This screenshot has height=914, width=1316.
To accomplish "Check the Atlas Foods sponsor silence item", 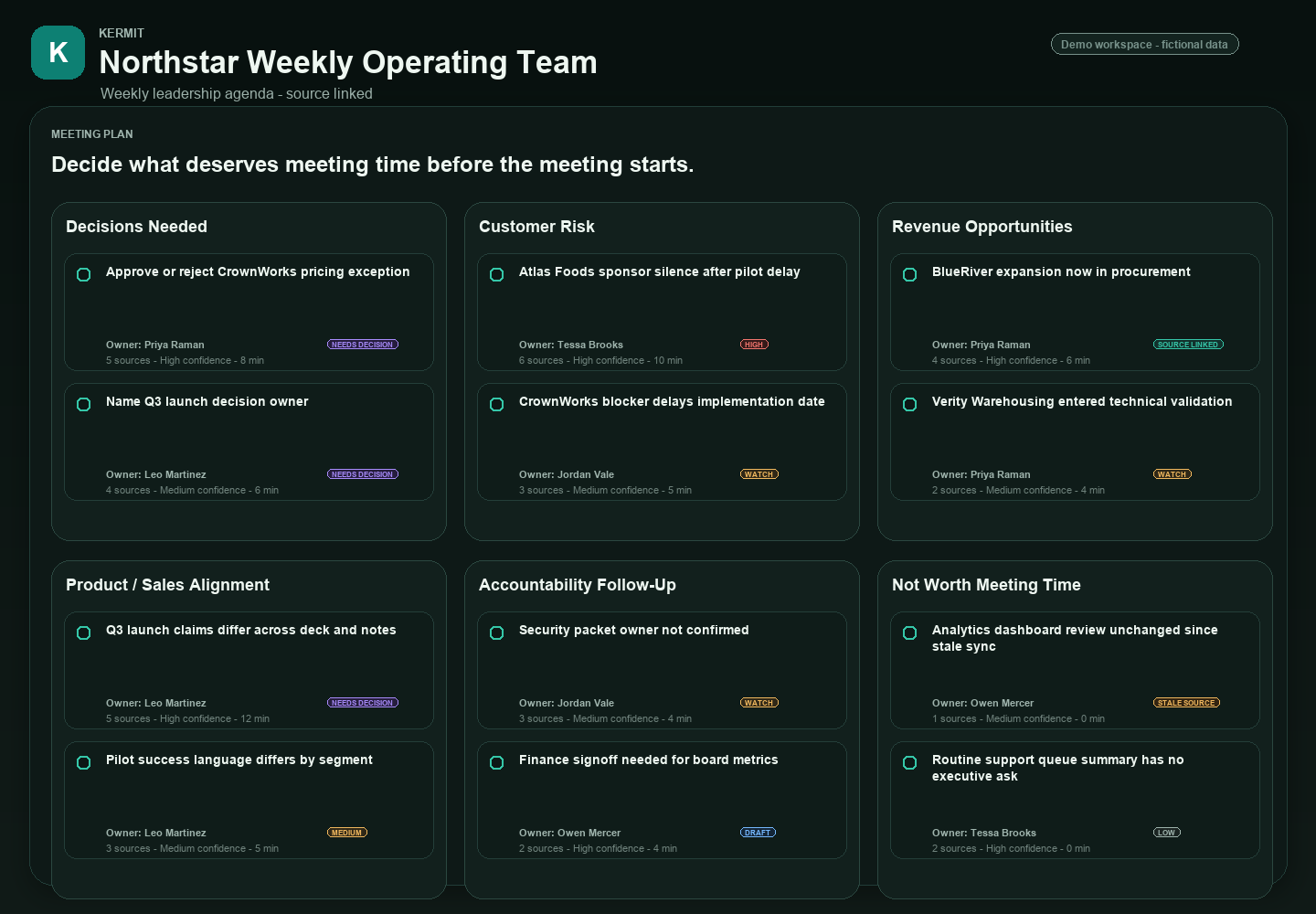I will pos(497,274).
